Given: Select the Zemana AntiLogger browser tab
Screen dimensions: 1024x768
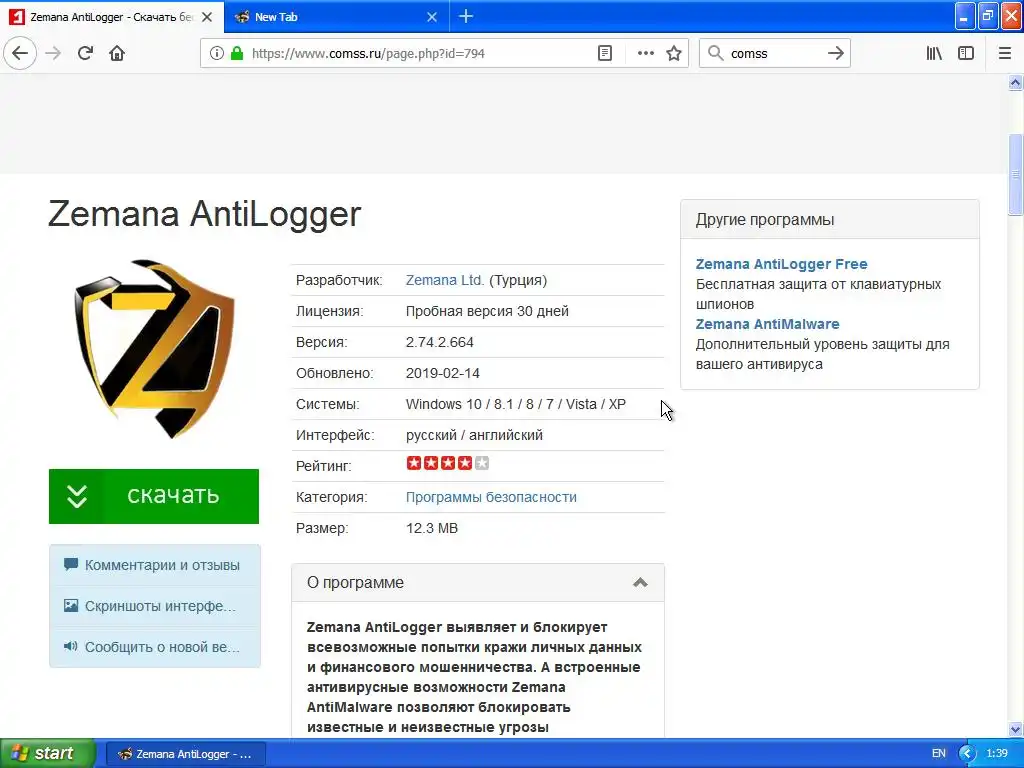Looking at the screenshot, I should coord(112,17).
